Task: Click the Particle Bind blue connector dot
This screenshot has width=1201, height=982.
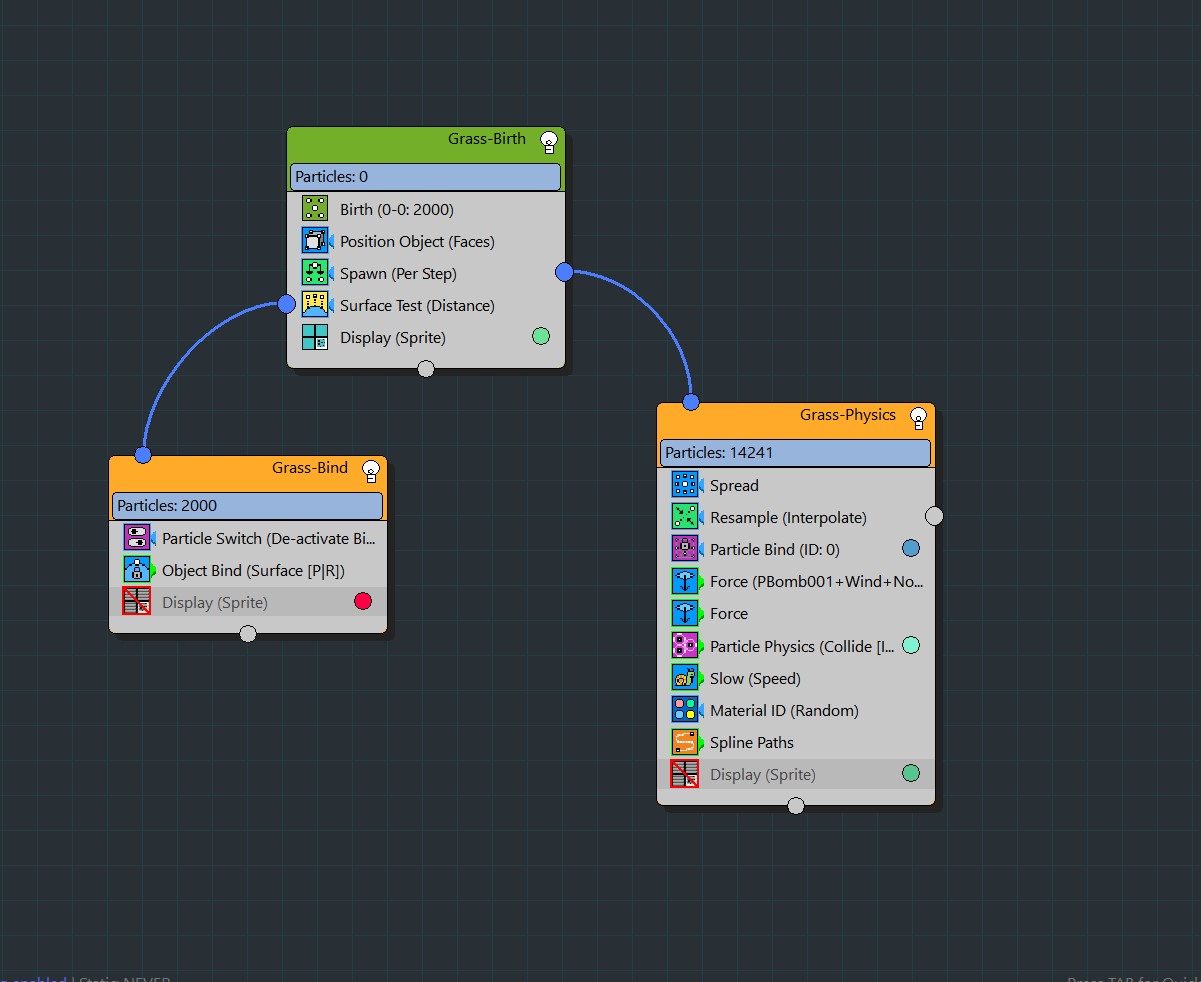Action: coord(910,548)
